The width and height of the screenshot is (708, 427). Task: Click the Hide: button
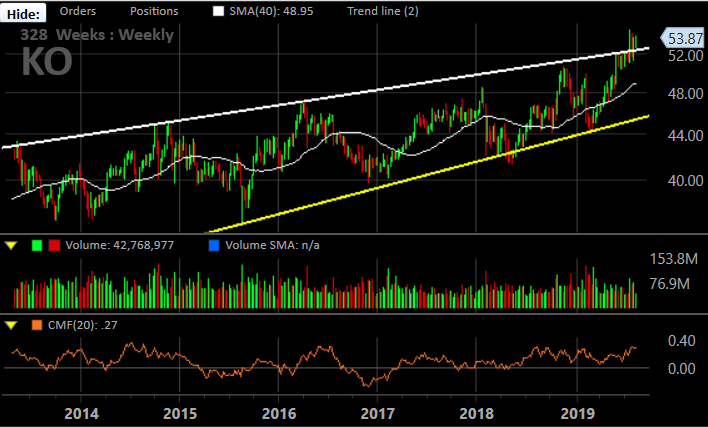[23, 13]
